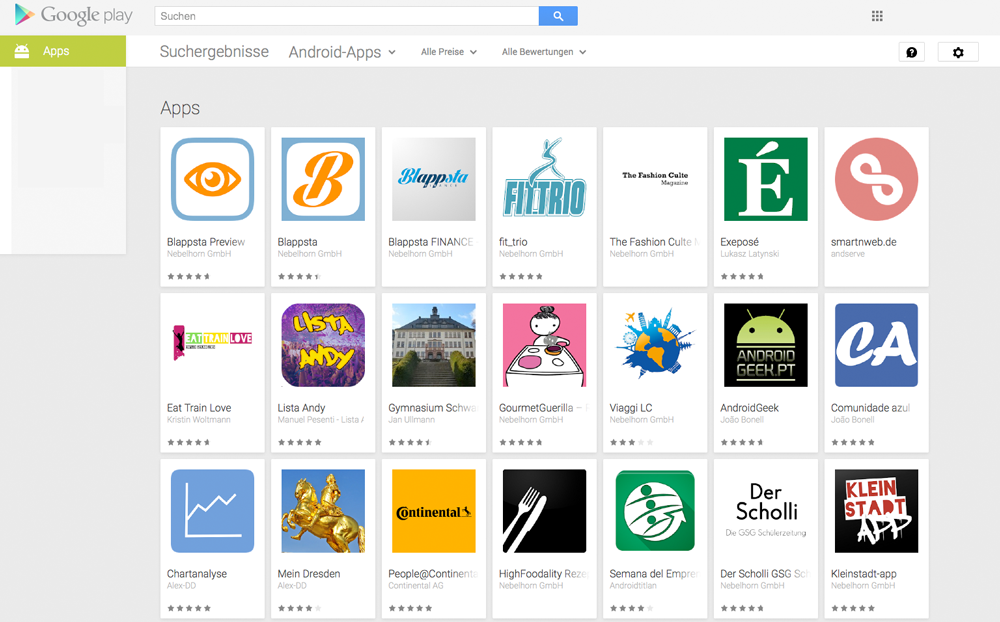Open the settings gear button
1000x622 pixels.
[958, 52]
